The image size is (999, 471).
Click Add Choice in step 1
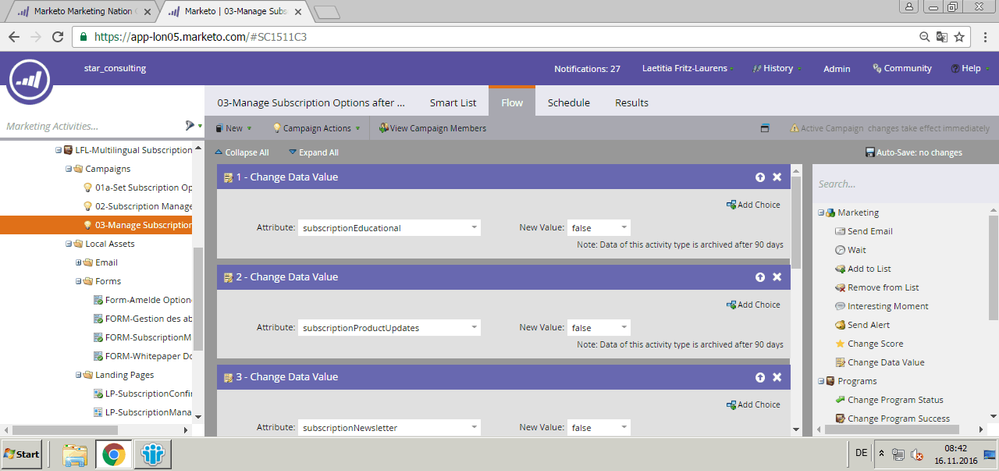click(753, 205)
